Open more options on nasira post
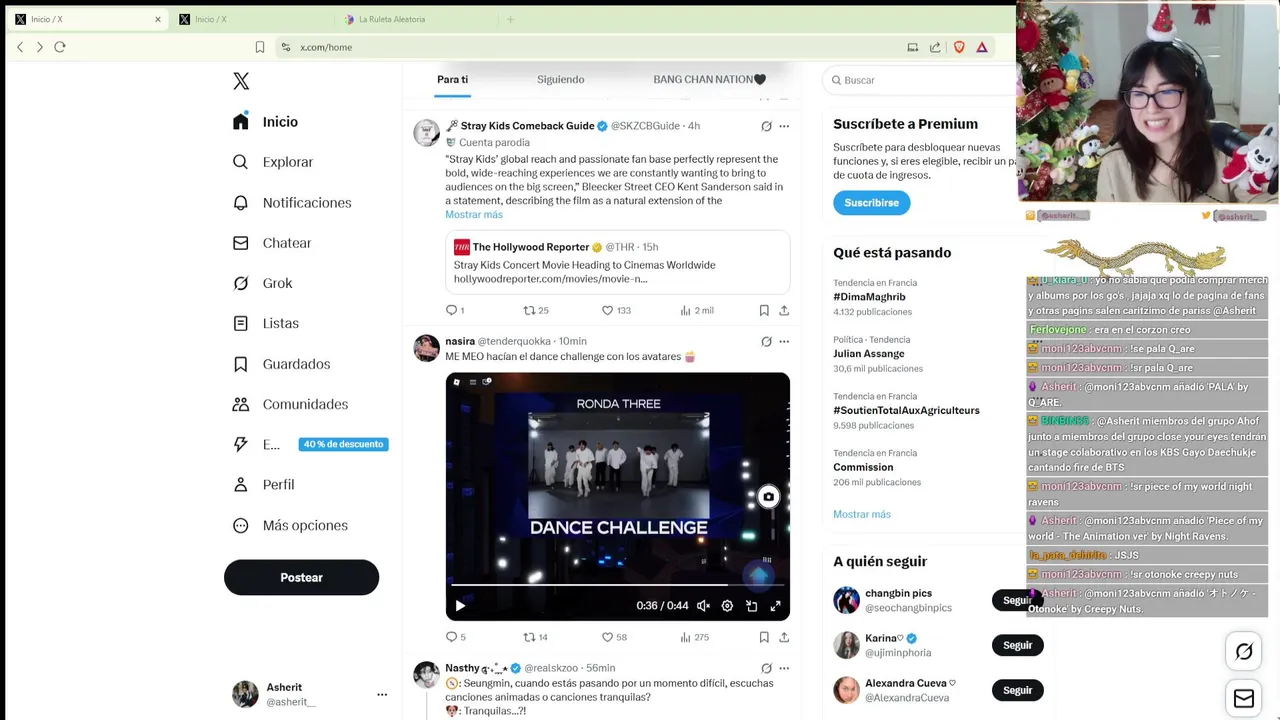The height and width of the screenshot is (720, 1280). 784,341
